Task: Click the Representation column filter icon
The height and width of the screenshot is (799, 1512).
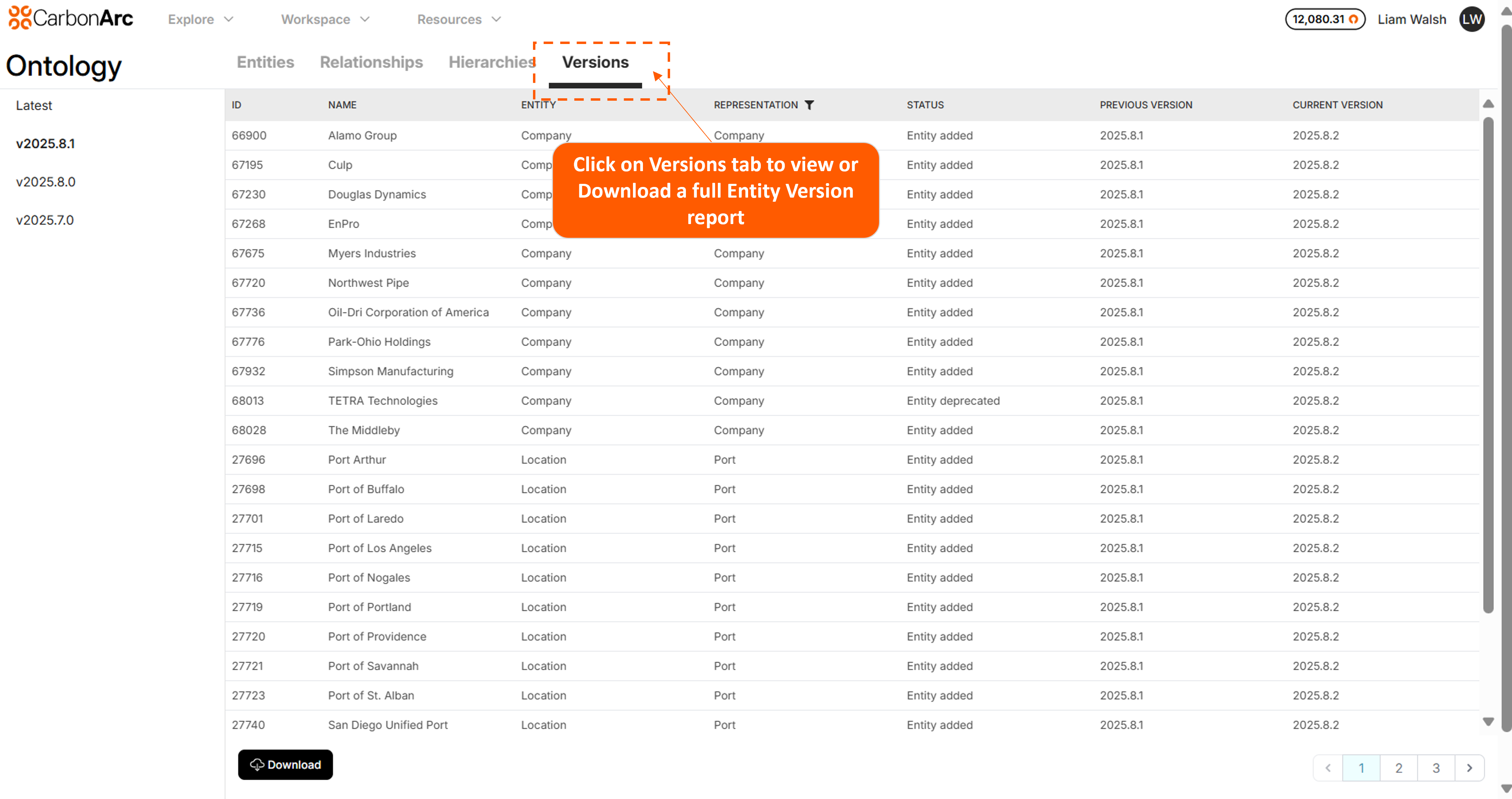Action: 809,105
